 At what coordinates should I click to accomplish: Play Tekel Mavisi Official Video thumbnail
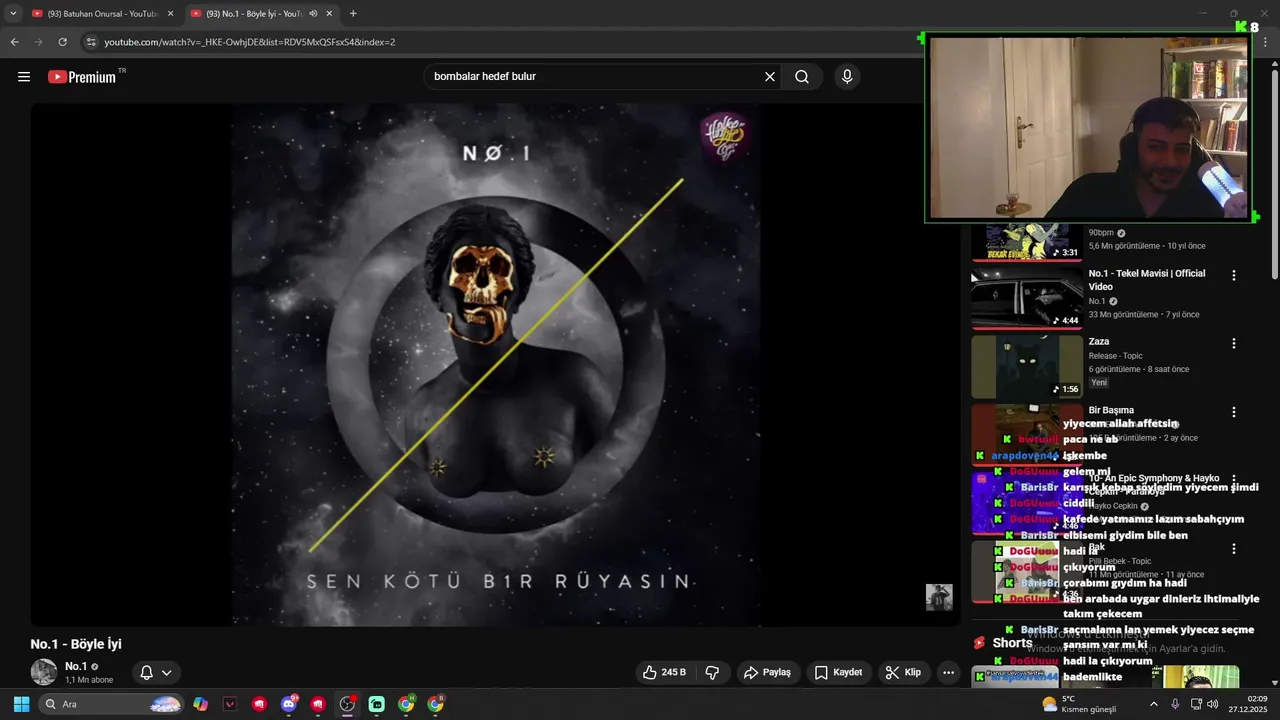pyautogui.click(x=1027, y=297)
